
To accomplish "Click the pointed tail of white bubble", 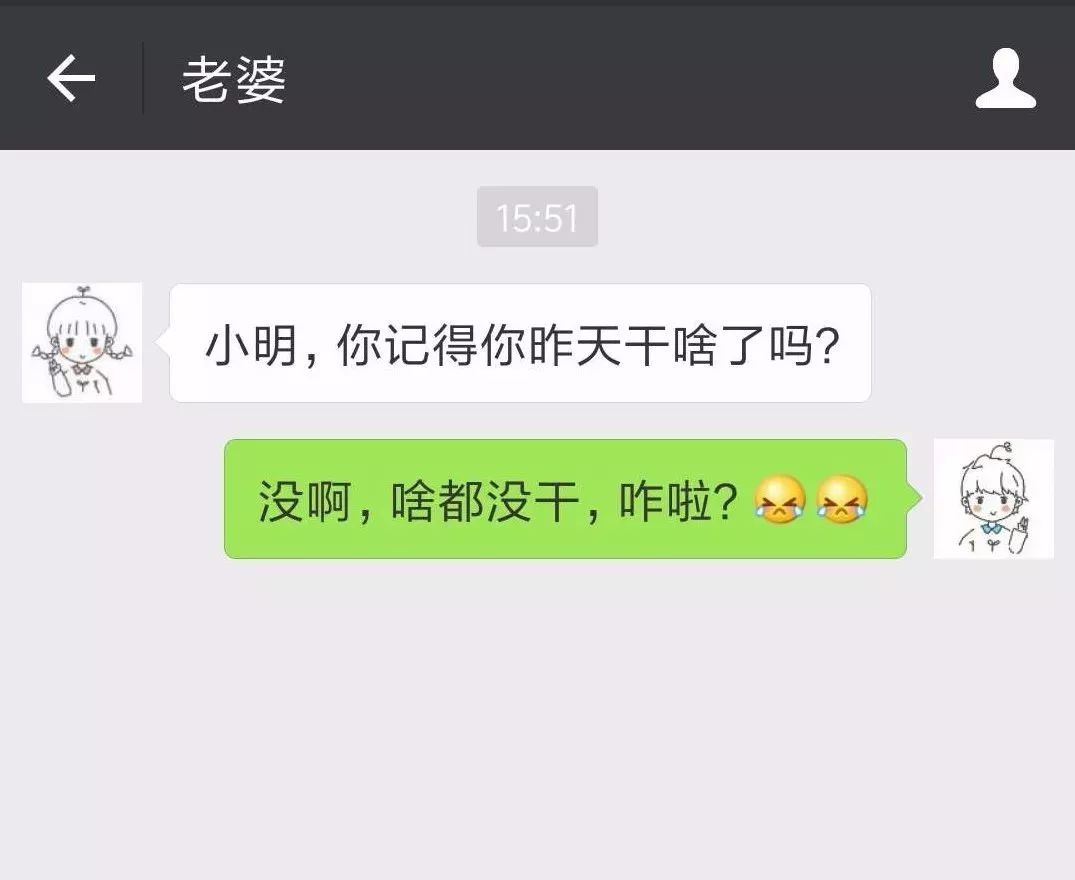I will click(162, 342).
